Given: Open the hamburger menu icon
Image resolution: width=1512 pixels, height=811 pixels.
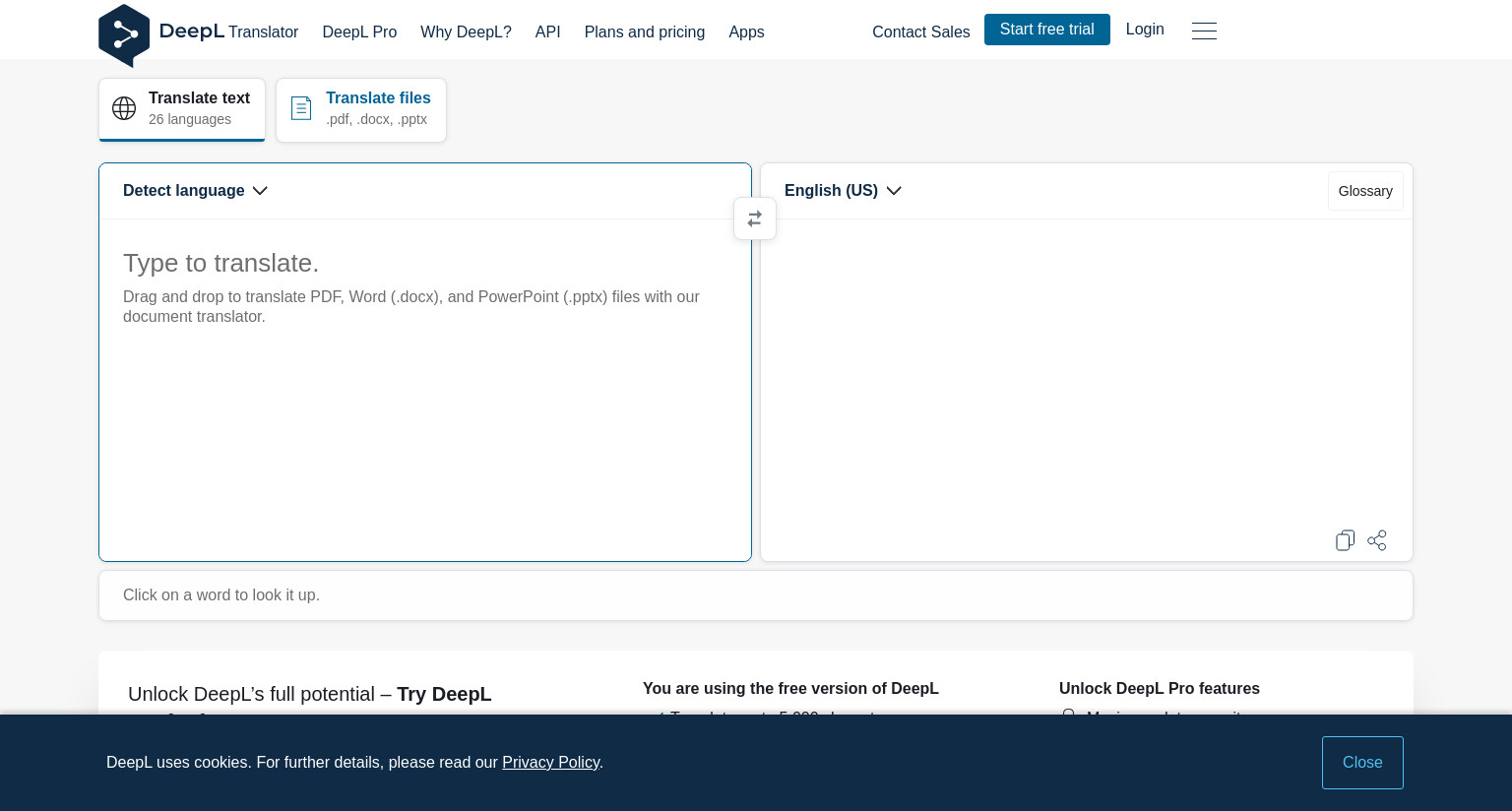Looking at the screenshot, I should [1204, 31].
